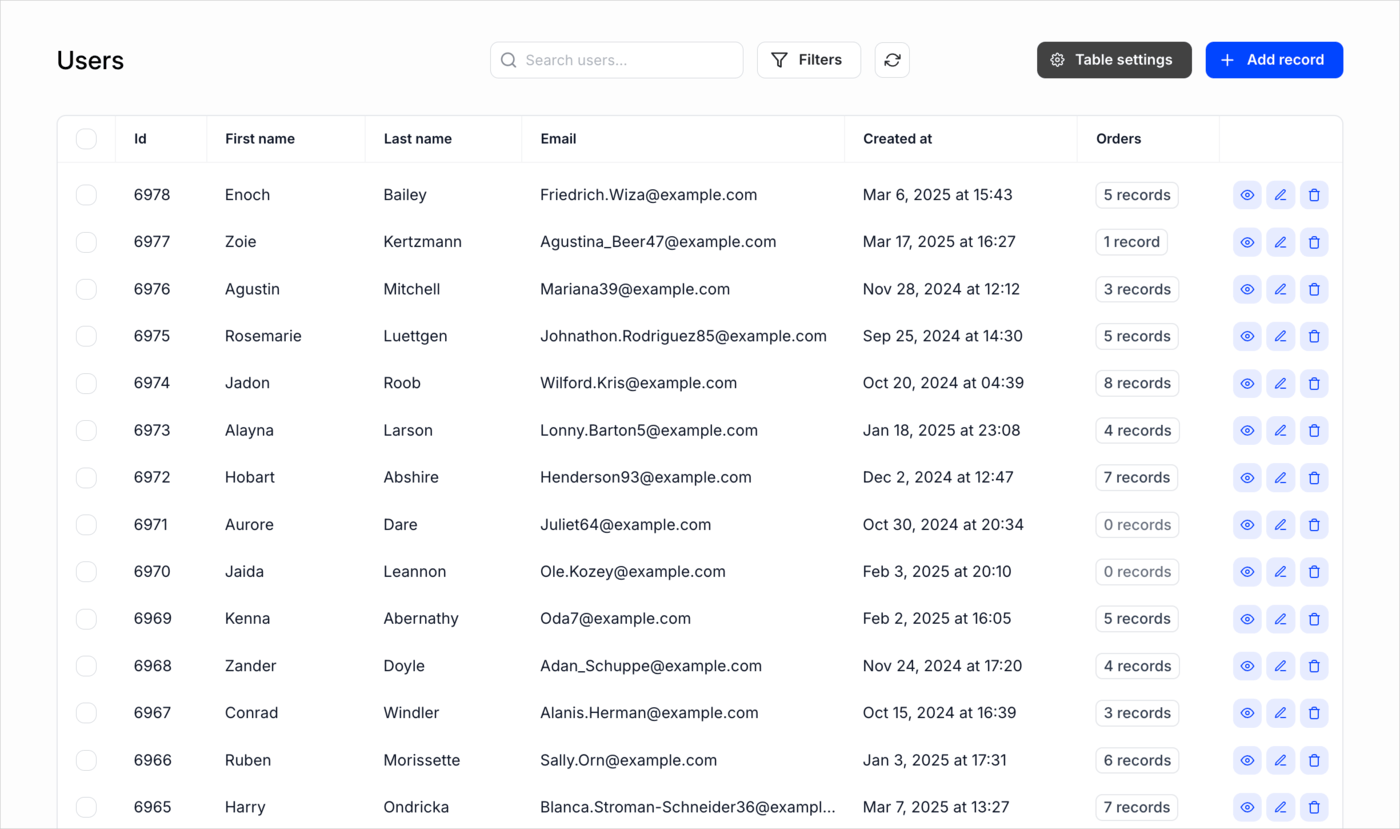Edit record of Jaida Leannon
Image resolution: width=1400 pixels, height=829 pixels.
tap(1281, 572)
